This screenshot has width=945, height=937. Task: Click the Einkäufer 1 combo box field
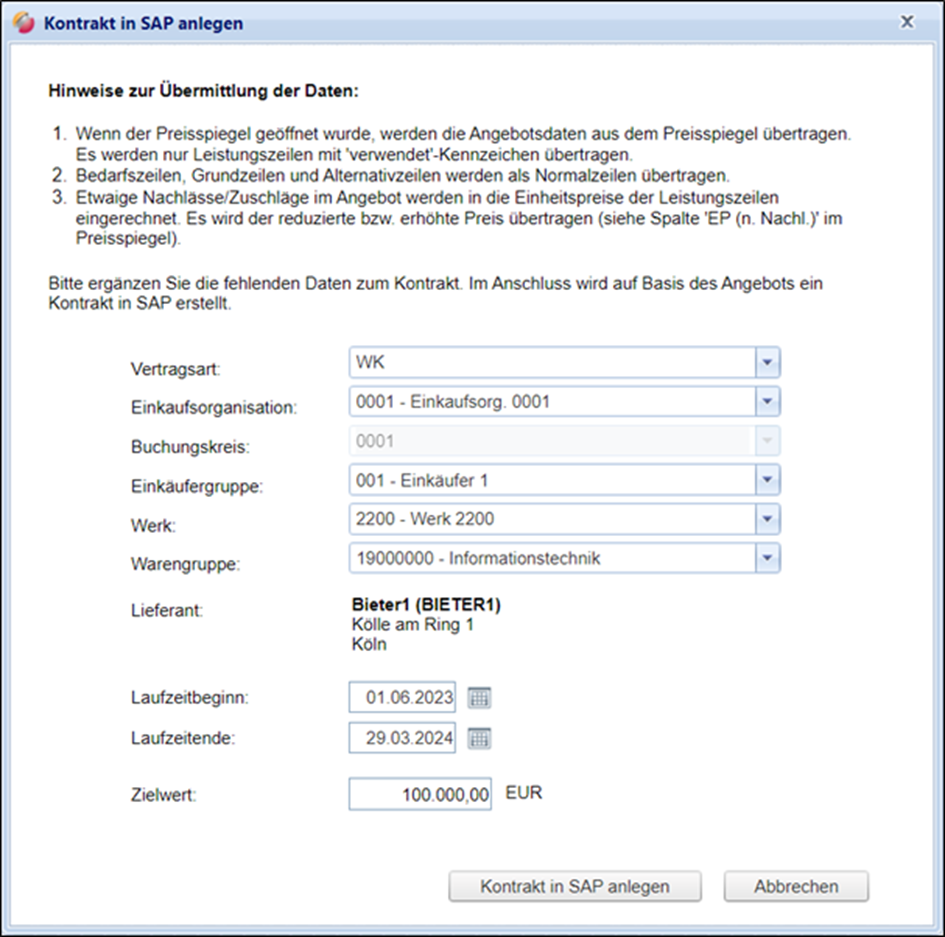(550, 481)
